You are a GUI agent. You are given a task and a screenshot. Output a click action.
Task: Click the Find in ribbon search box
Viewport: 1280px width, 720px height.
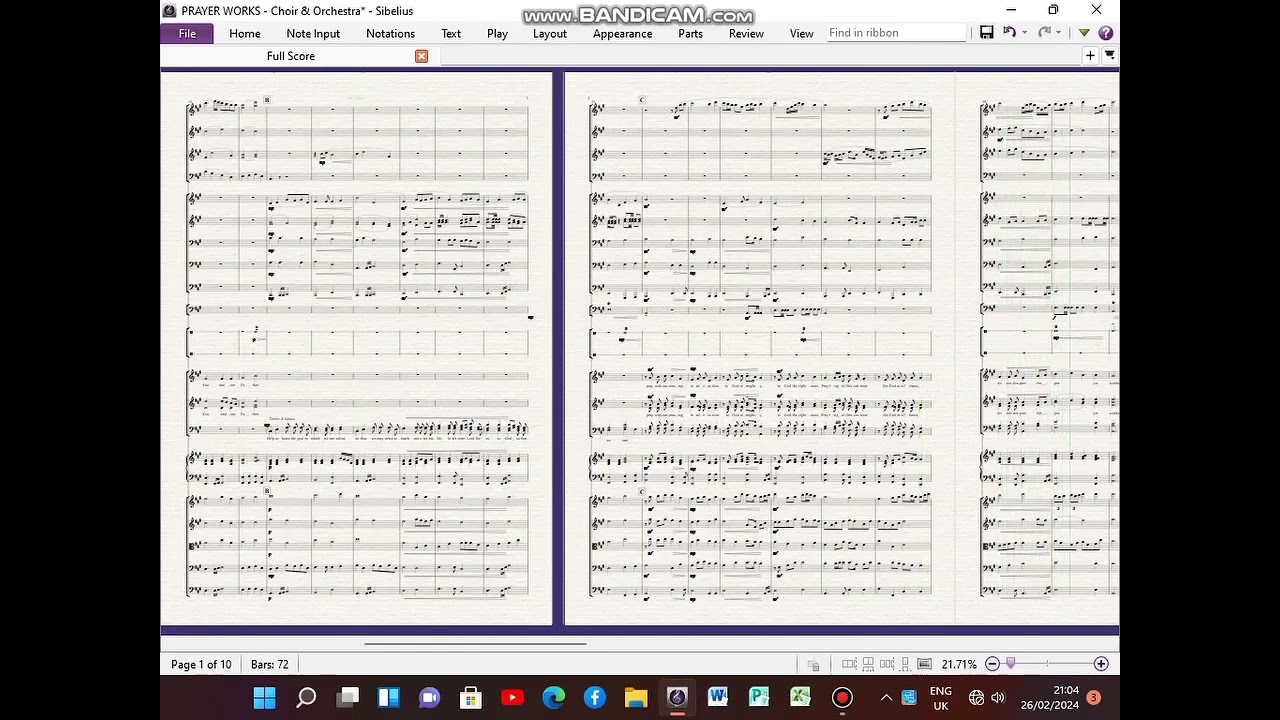click(x=897, y=33)
